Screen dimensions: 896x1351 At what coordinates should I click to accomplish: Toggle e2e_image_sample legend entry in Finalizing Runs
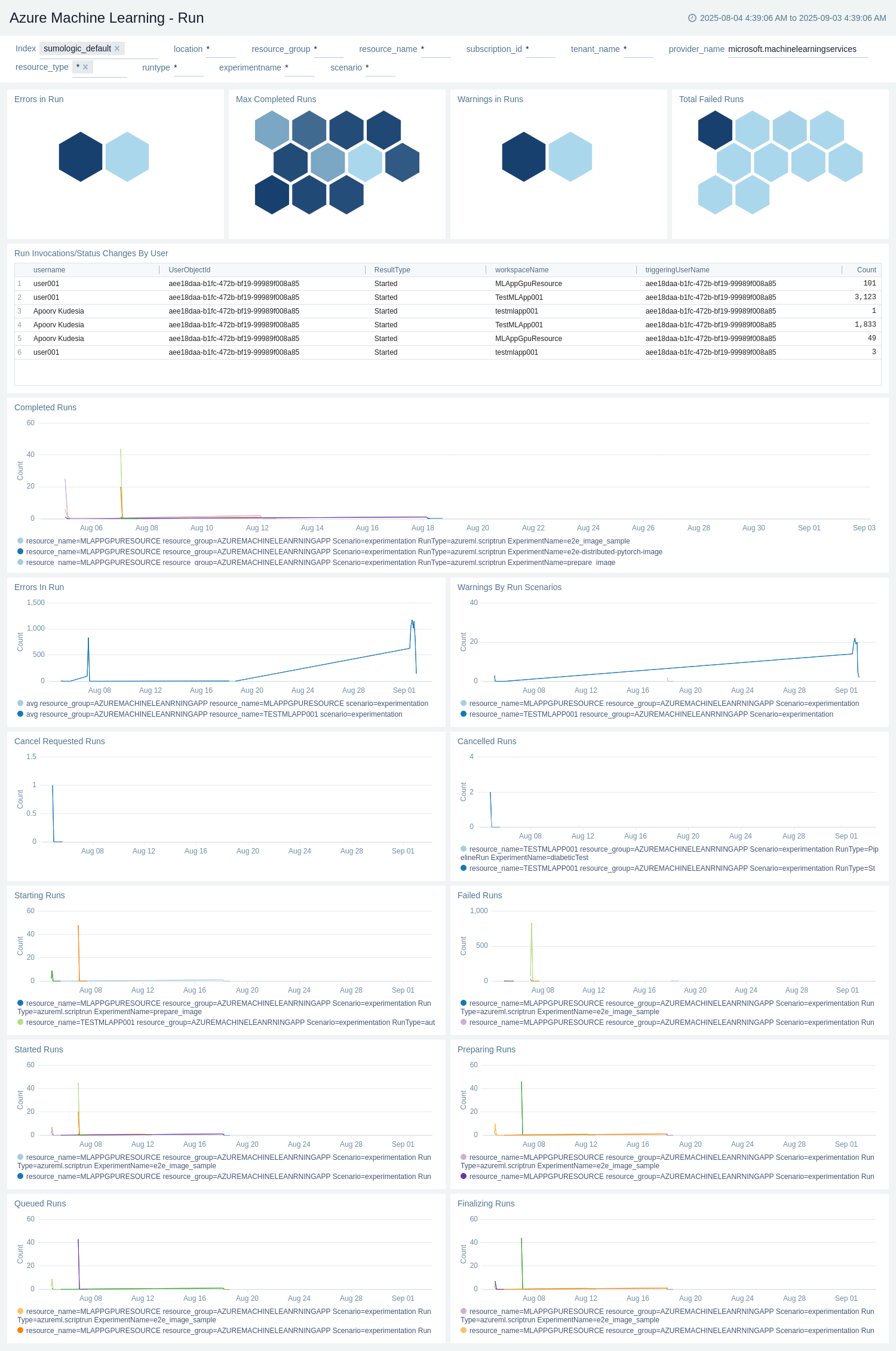point(667,1316)
